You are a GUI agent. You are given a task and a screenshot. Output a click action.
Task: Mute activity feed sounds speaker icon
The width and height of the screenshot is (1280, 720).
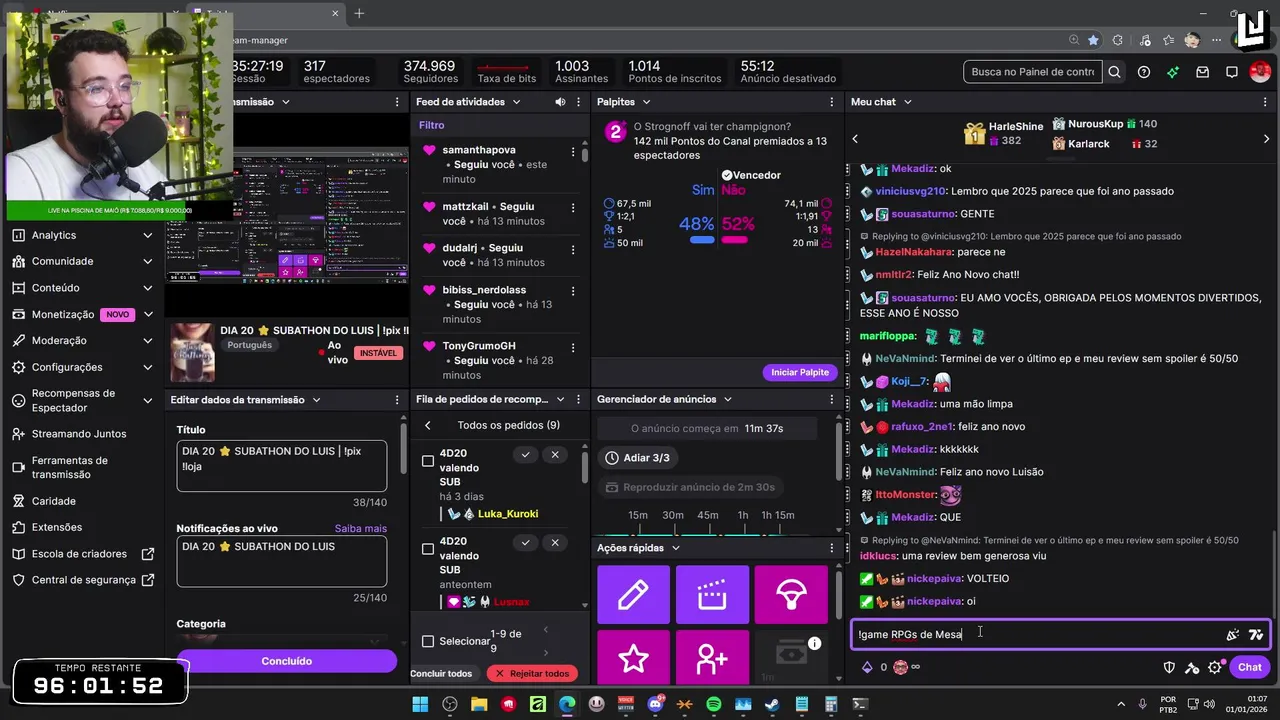(x=560, y=102)
